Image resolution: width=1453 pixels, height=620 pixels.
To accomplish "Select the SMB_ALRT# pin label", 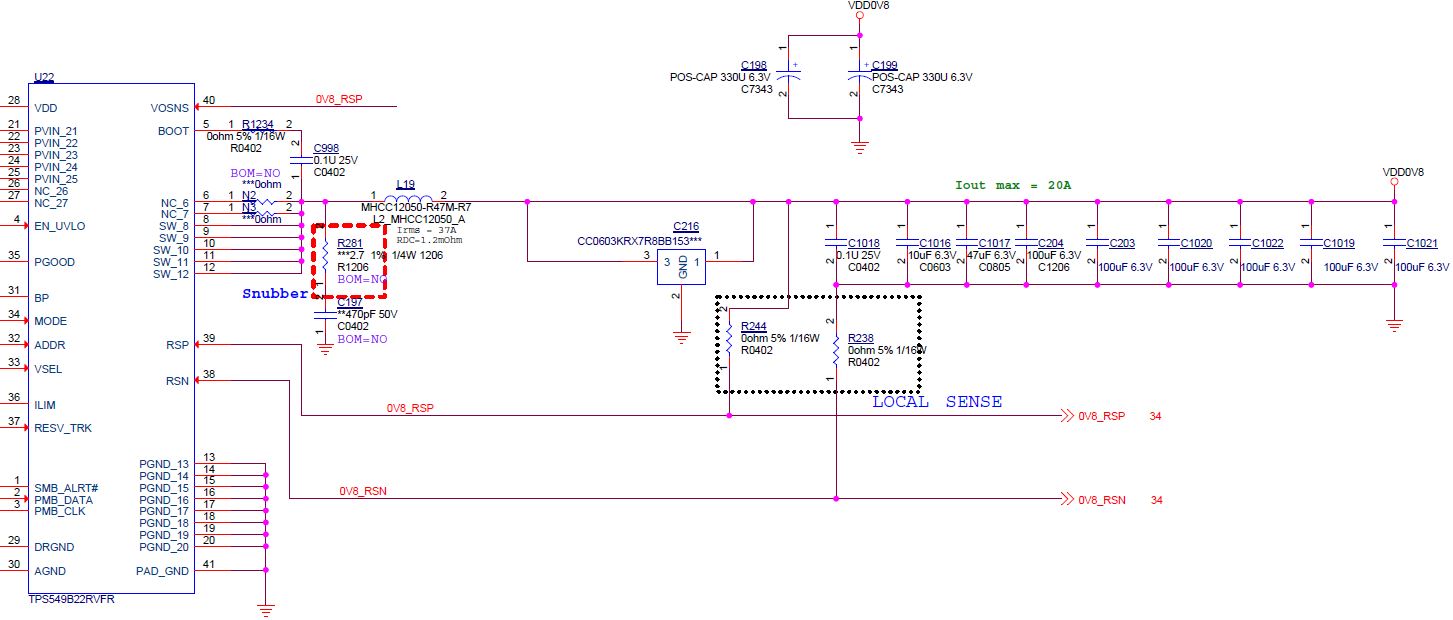I will tap(66, 488).
